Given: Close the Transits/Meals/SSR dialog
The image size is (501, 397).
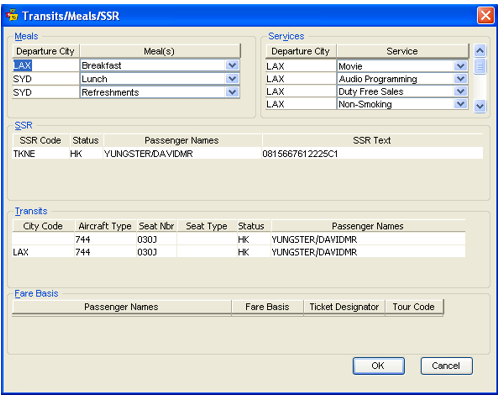Looking at the screenshot, I should coord(486,15).
